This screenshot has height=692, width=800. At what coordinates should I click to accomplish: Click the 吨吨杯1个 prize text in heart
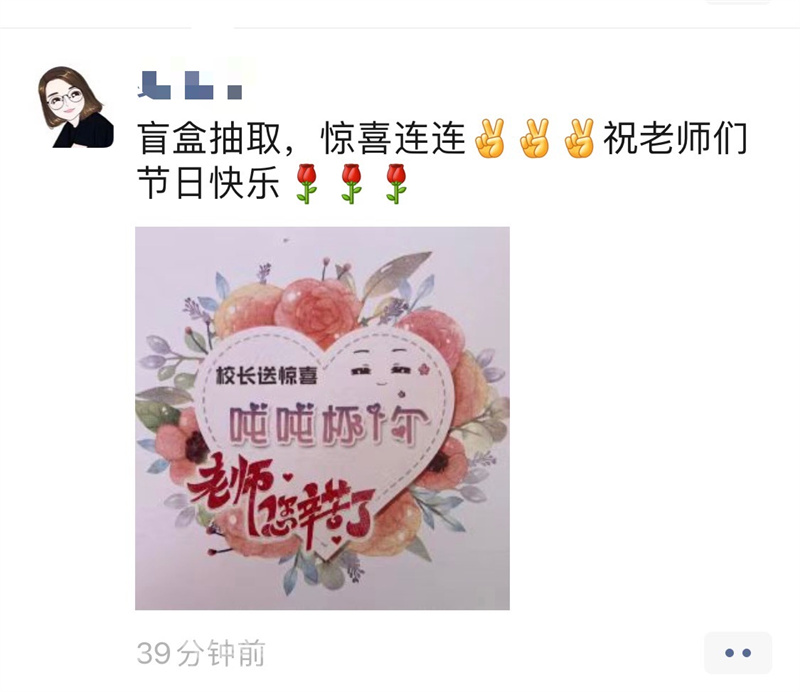tap(328, 424)
